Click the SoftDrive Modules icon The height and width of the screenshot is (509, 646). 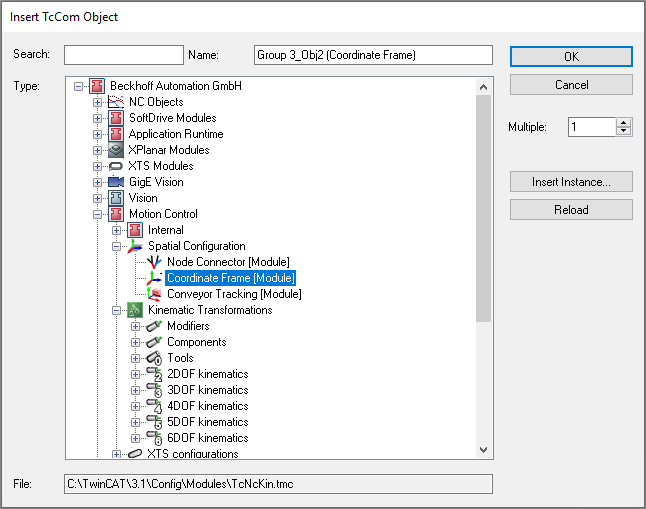(x=116, y=118)
